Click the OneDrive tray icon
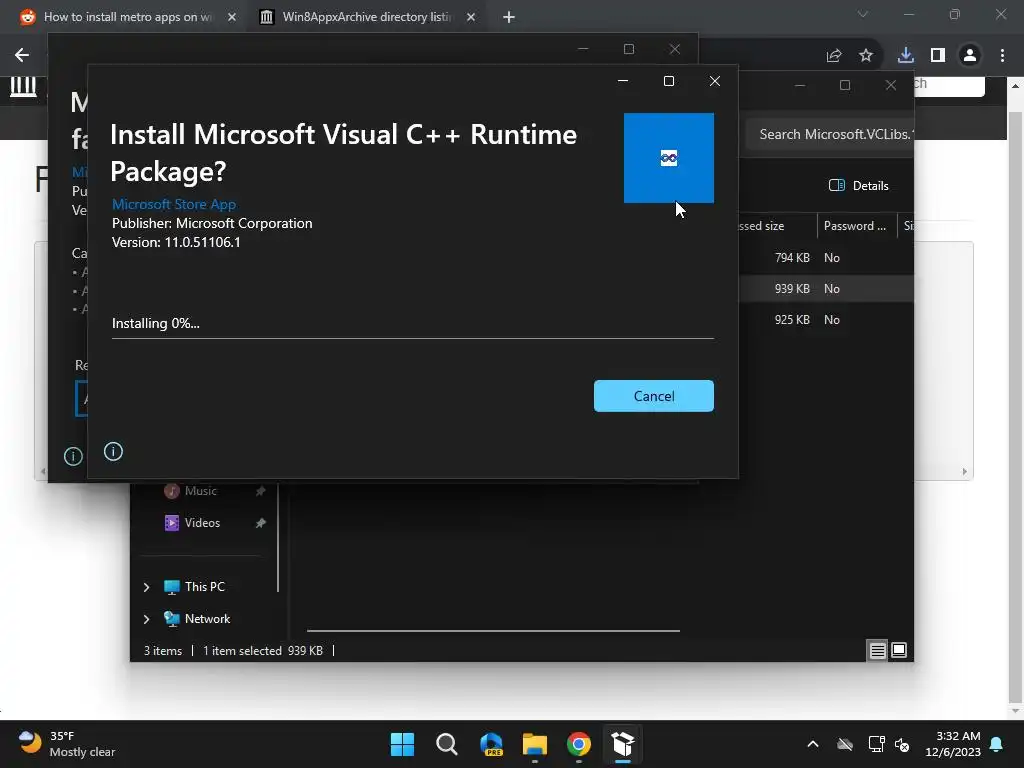This screenshot has height=768, width=1024. click(x=844, y=744)
